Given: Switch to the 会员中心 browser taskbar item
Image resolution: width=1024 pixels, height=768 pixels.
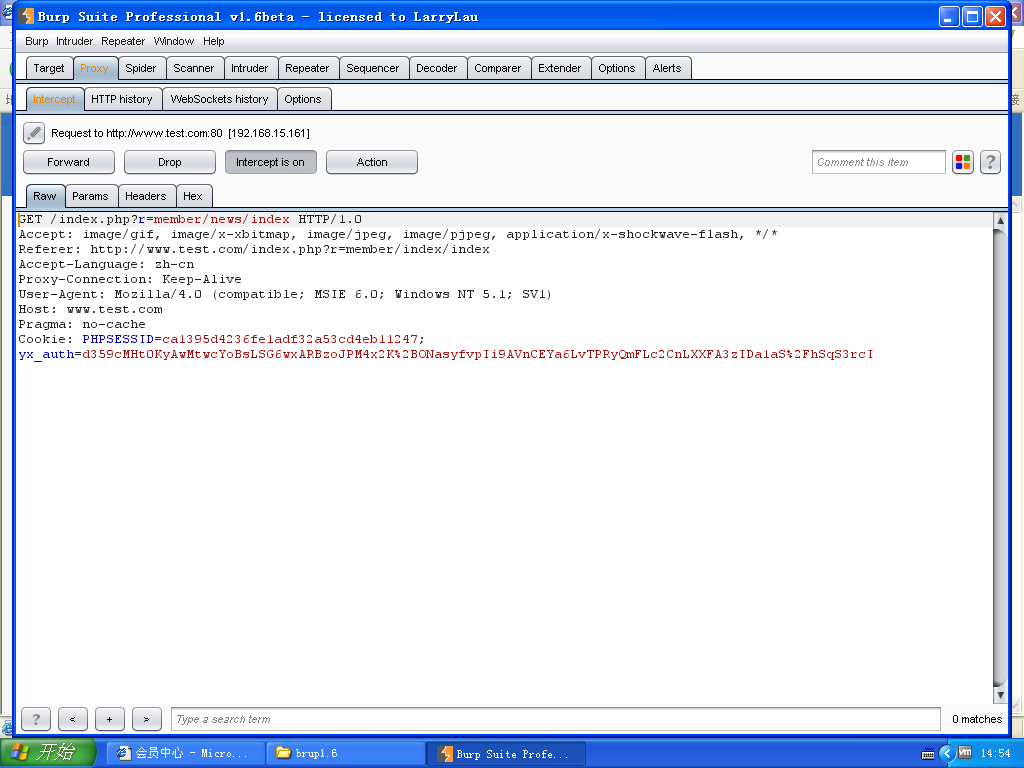Looking at the screenshot, I should point(185,753).
